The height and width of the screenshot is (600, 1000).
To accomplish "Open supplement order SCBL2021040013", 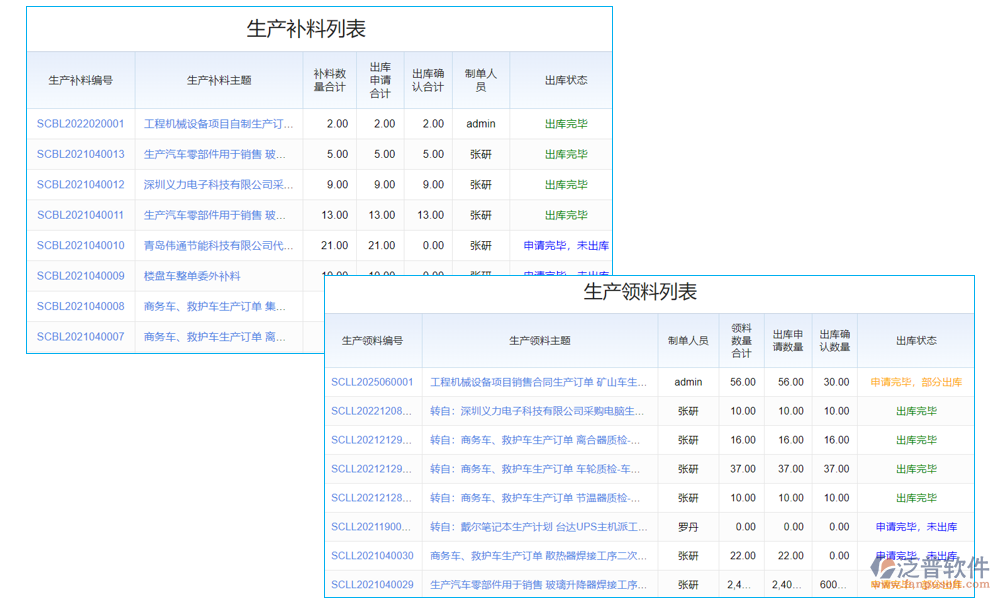I will [x=81, y=154].
